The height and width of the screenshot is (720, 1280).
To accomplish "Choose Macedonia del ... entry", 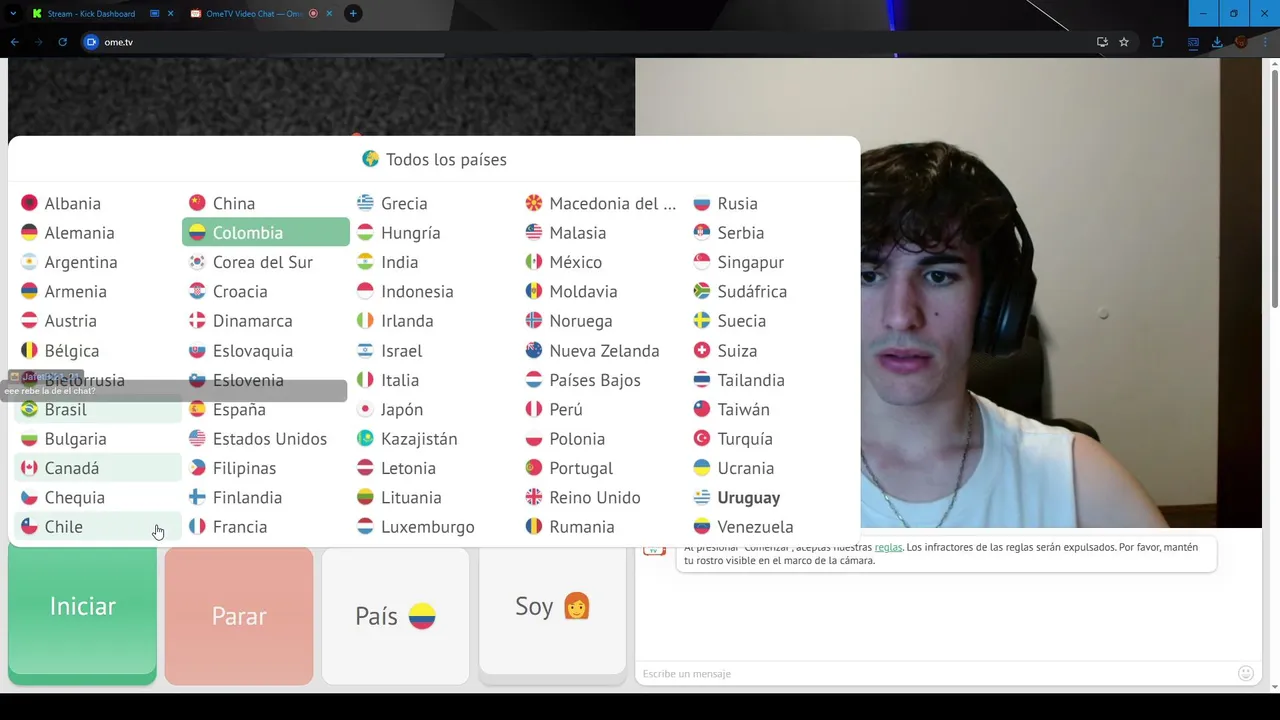I will (x=601, y=203).
